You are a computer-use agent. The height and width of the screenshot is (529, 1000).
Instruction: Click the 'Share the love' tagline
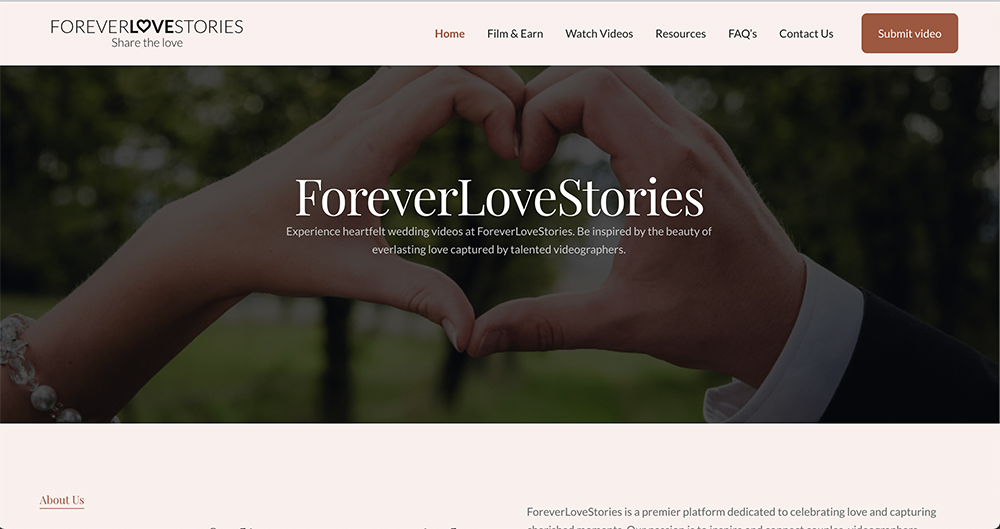pyautogui.click(x=147, y=43)
